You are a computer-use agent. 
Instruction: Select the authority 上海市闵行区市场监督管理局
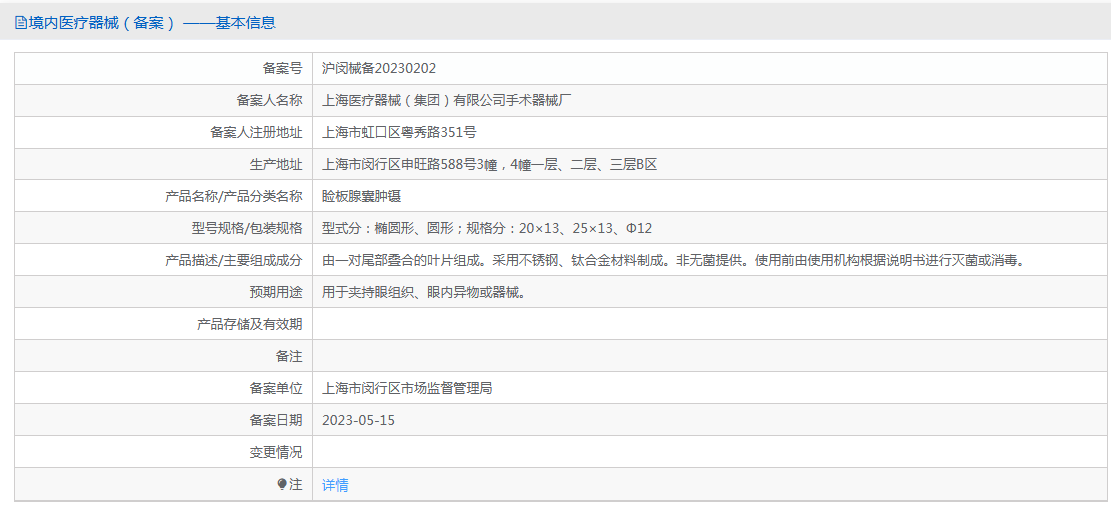click(407, 388)
